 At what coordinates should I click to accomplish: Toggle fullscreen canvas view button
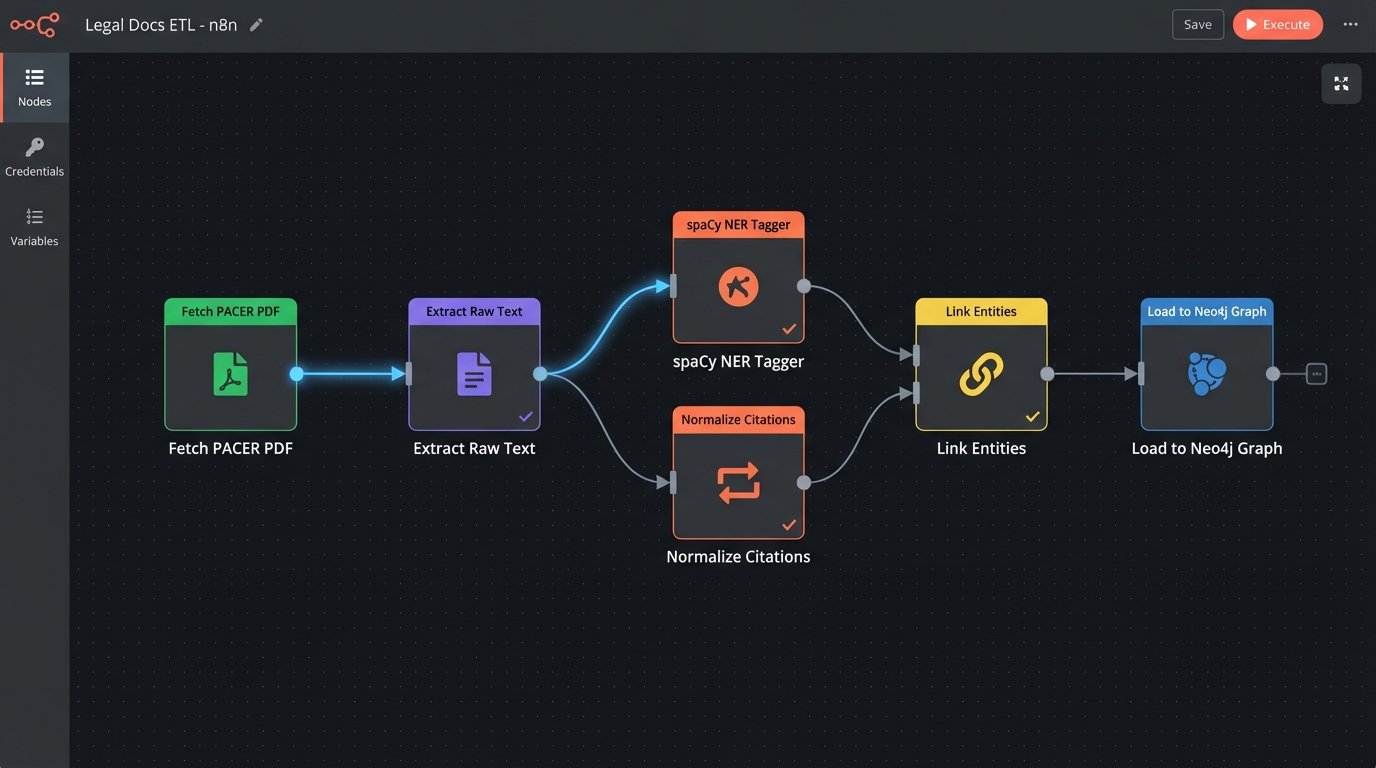click(1341, 84)
